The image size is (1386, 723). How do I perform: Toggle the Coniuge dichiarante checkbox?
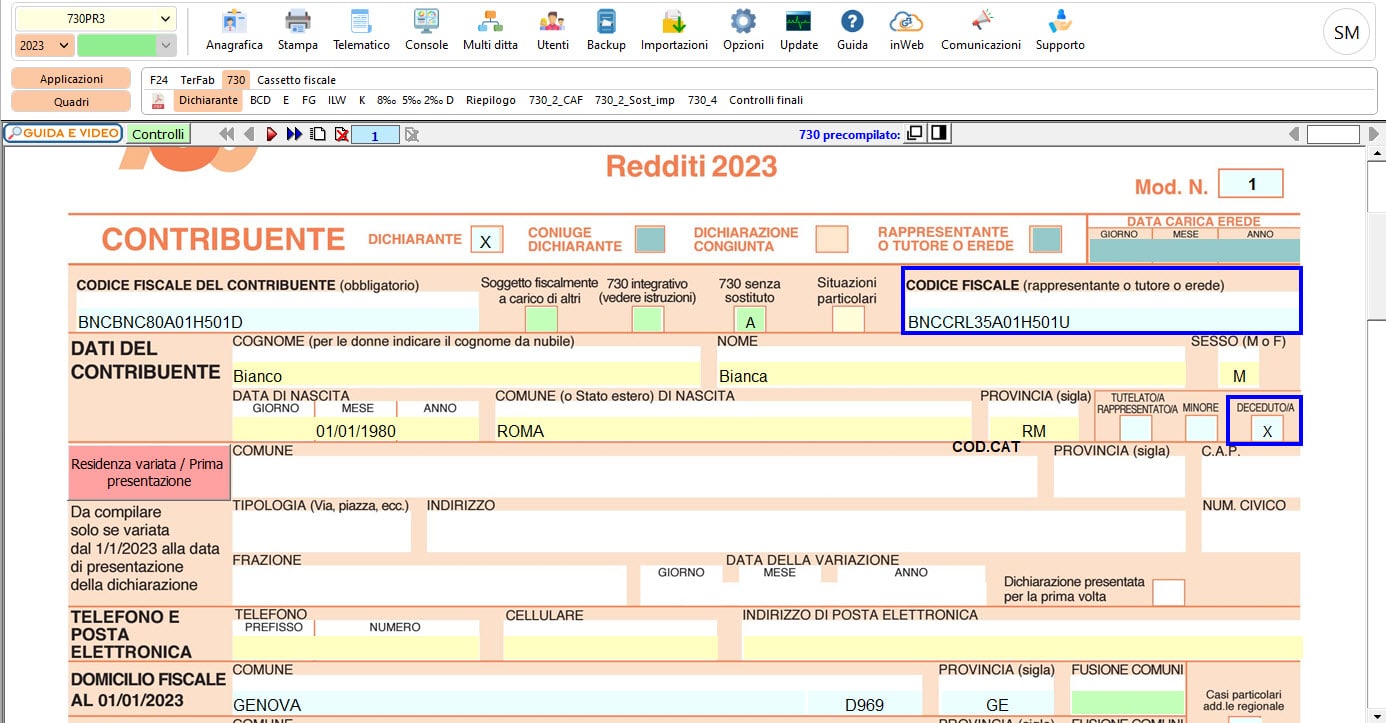[650, 239]
